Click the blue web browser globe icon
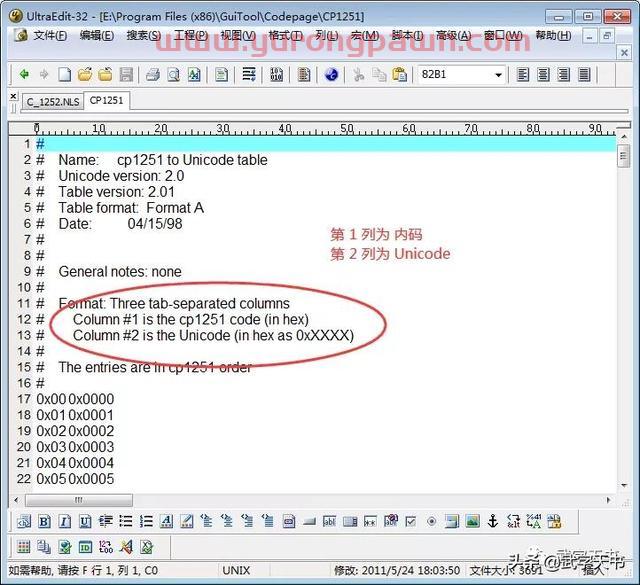The height and width of the screenshot is (585, 640). point(331,75)
